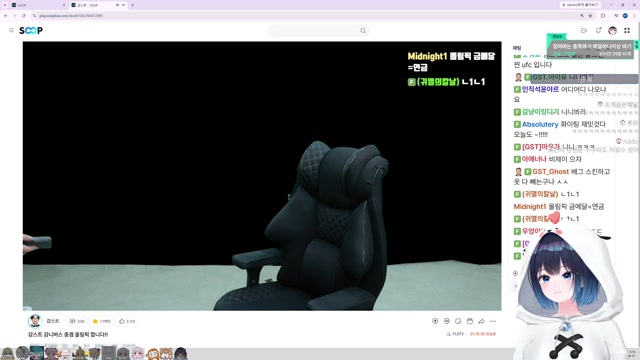Click the viewer count eye button
The height and width of the screenshot is (360, 640).
pos(76,321)
